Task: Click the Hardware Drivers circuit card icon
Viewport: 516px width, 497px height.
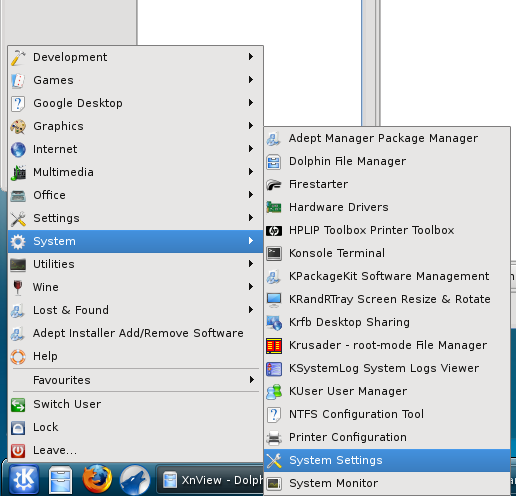Action: coord(274,207)
